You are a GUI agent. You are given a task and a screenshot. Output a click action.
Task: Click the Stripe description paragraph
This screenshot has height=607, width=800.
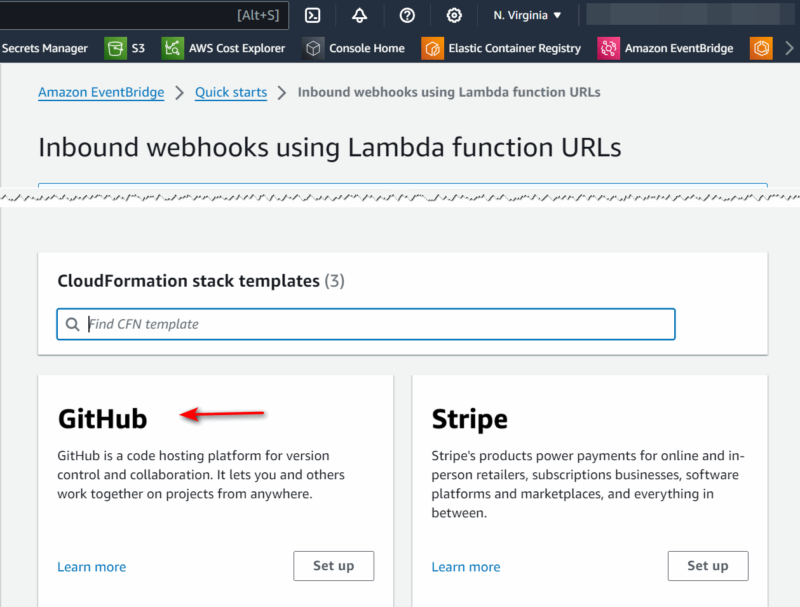click(x=588, y=484)
